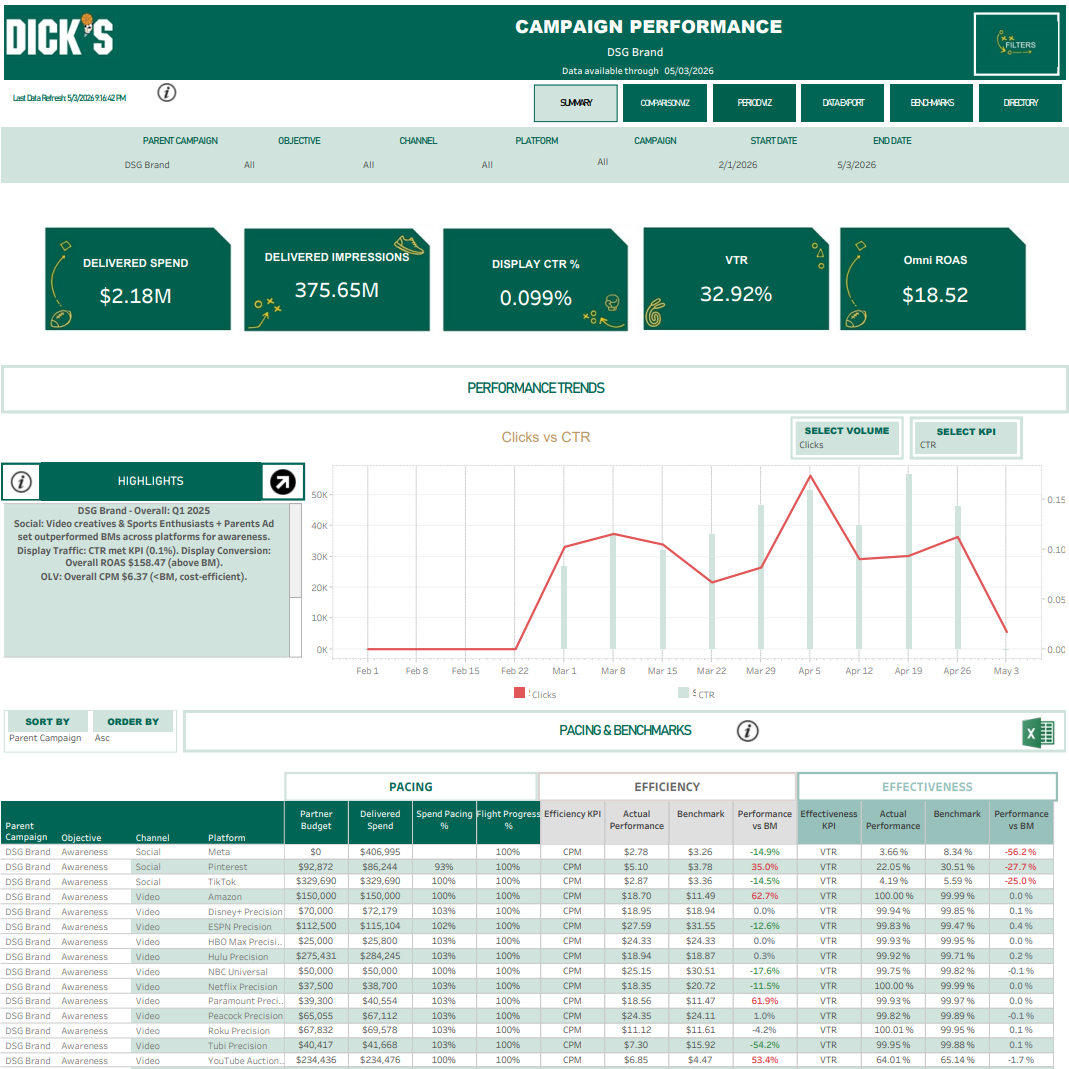
Task: Open the Filters panel icon
Action: (x=1016, y=44)
